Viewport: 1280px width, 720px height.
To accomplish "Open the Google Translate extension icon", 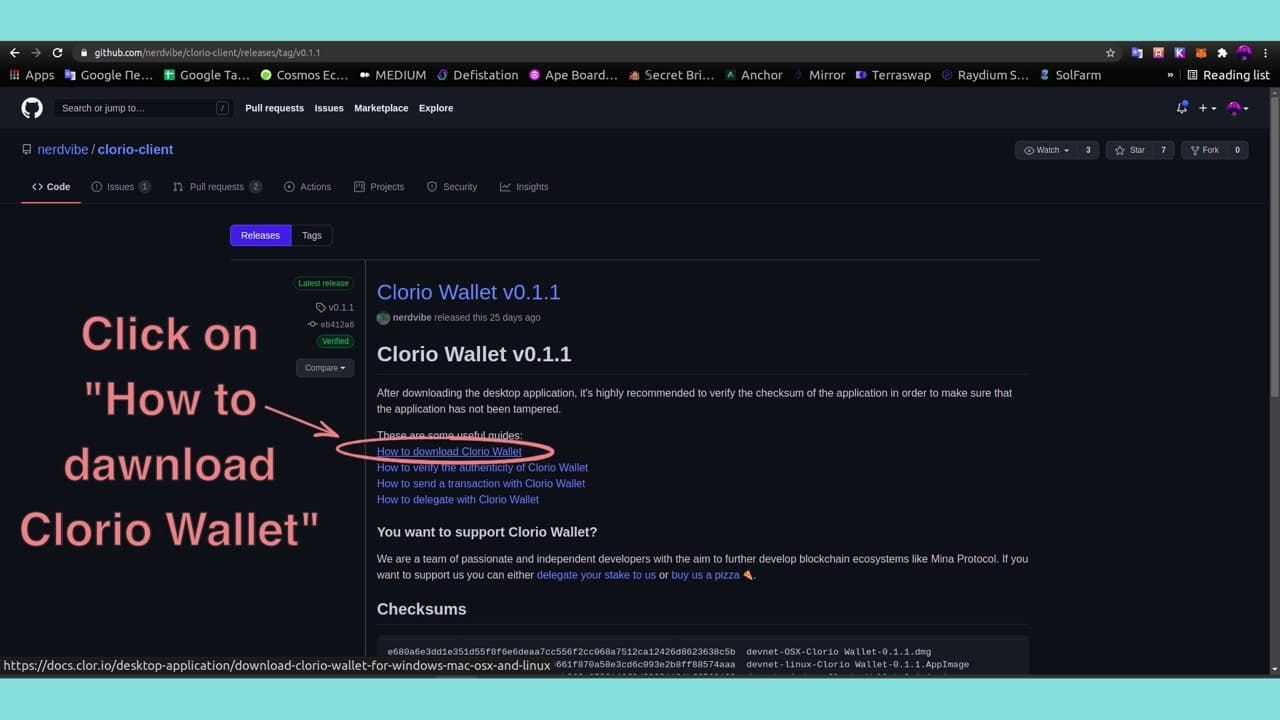I will pos(1137,53).
